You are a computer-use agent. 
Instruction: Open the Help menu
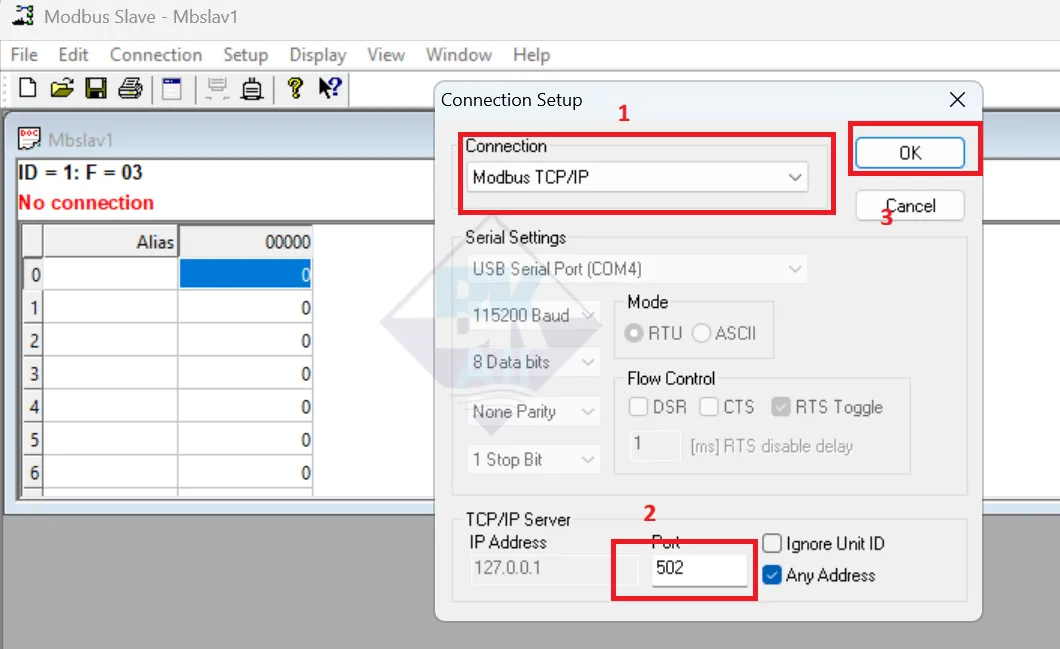tap(531, 55)
